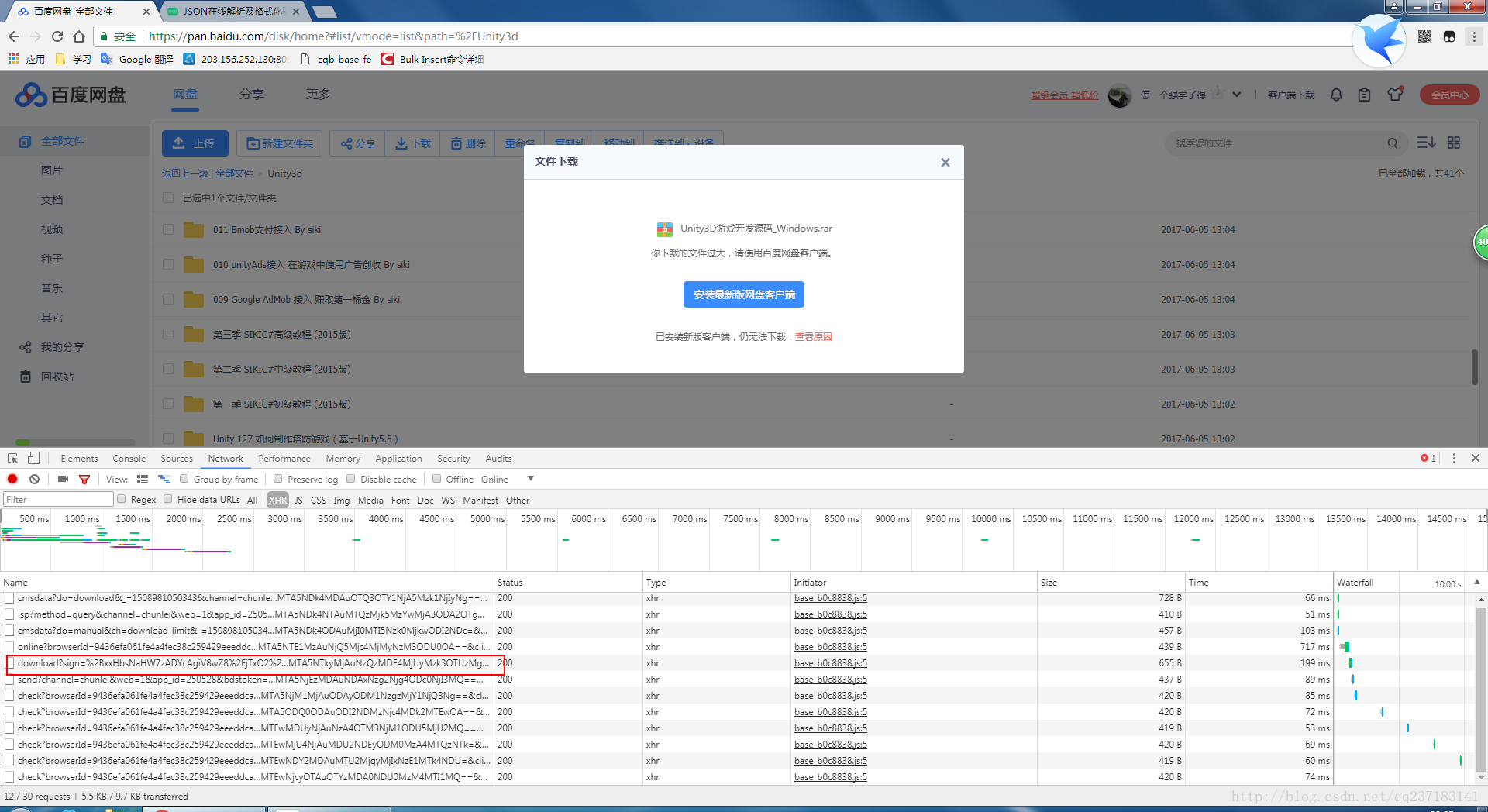Screen dimensions: 1488x812
Task: Open network throttling Online dropdown
Action: (508, 479)
